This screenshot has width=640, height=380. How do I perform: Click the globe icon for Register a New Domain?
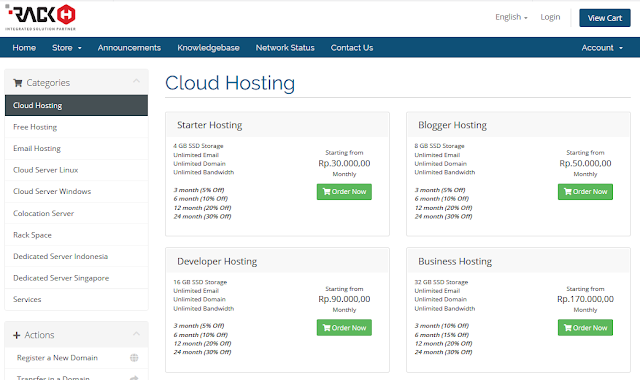(134, 358)
